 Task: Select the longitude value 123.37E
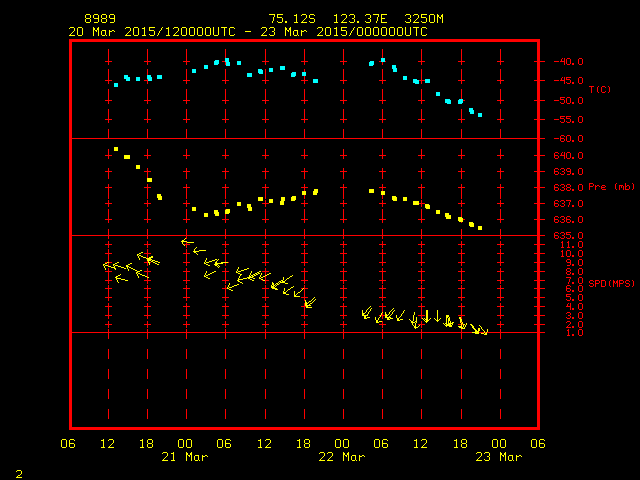click(360, 19)
